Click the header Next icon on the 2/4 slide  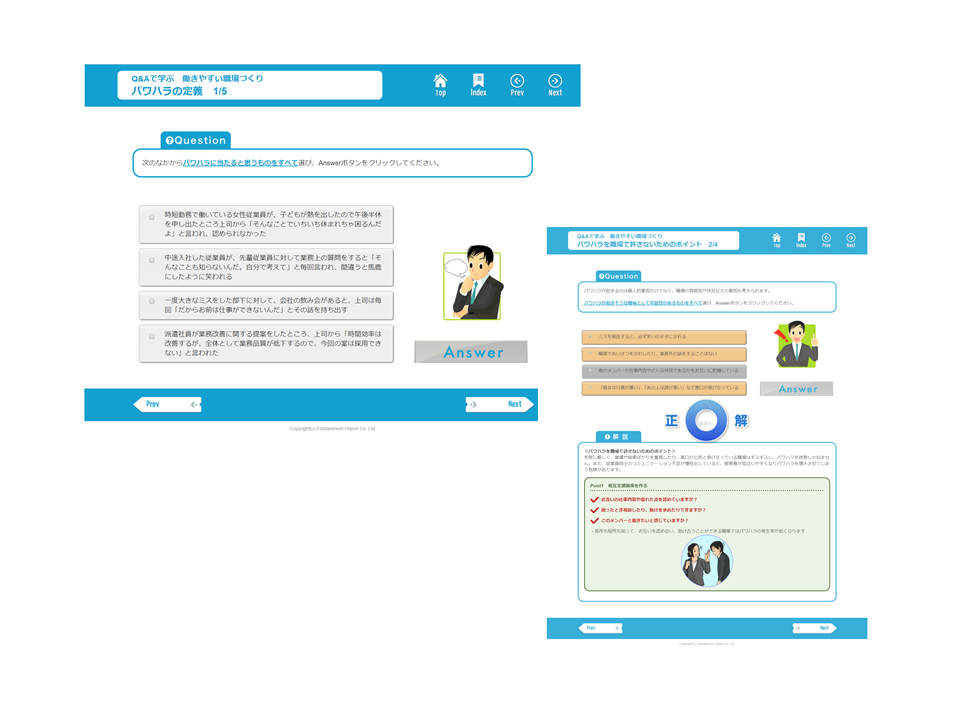click(x=850, y=240)
